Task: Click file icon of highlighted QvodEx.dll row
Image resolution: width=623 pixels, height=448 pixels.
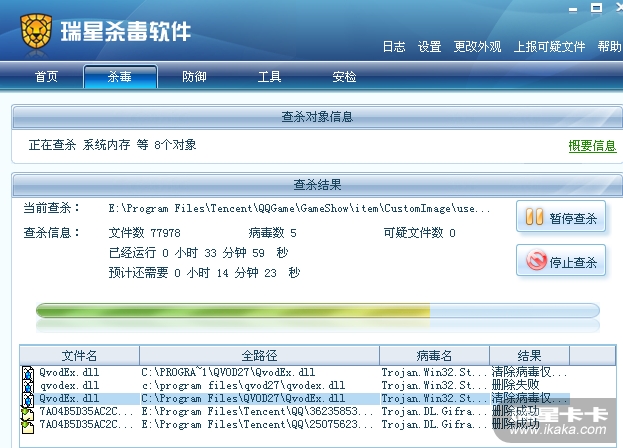Action: point(28,399)
